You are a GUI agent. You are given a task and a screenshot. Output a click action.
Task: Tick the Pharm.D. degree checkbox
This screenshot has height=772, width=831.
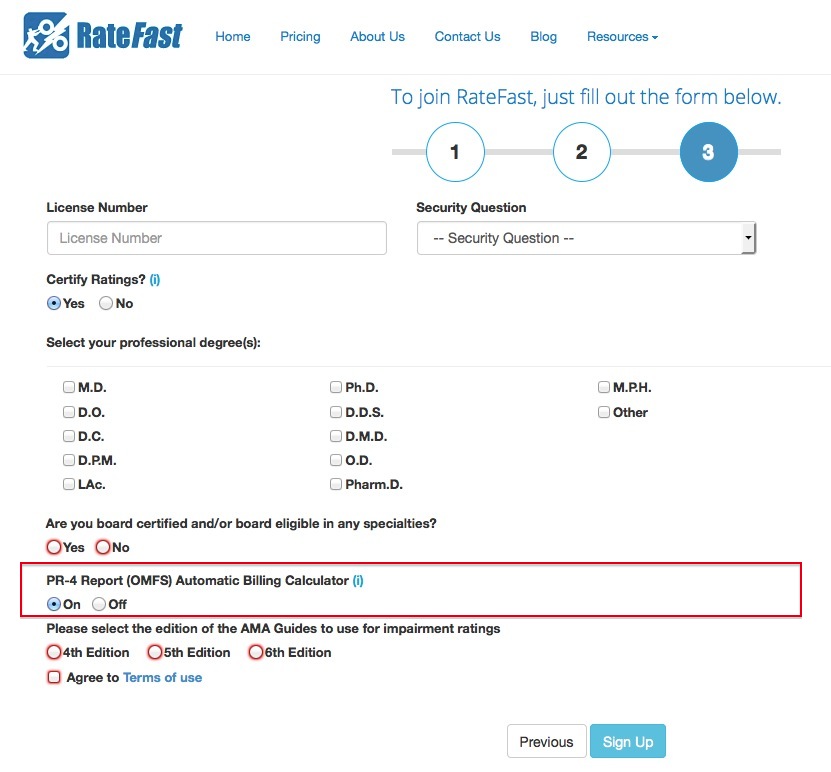[x=336, y=485]
